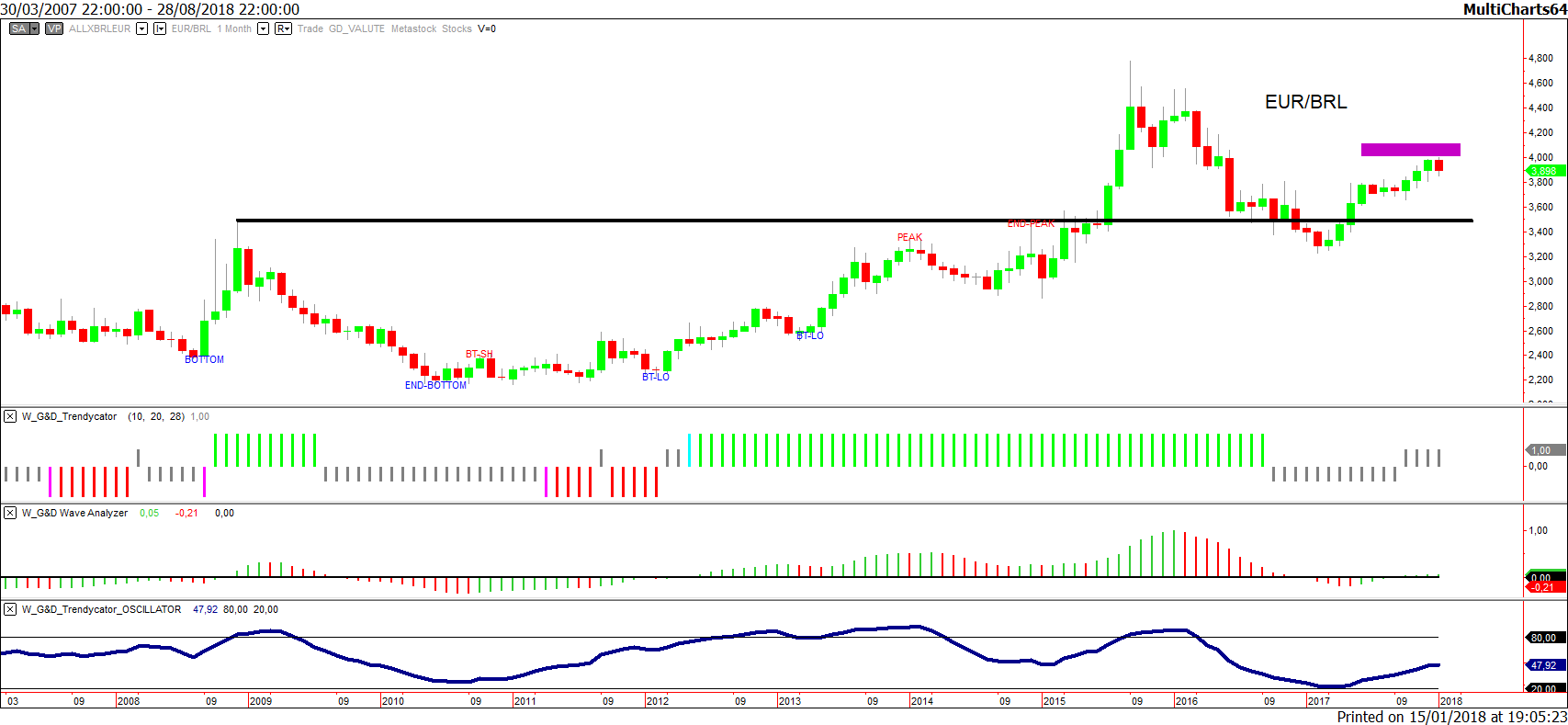Click the END-BOTTOM annotation label
The height and width of the screenshot is (725, 1568).
point(435,385)
